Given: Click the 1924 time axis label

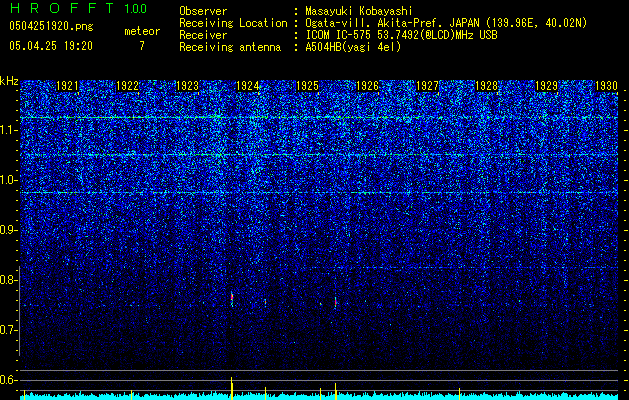Looking at the screenshot, I should [x=248, y=86].
